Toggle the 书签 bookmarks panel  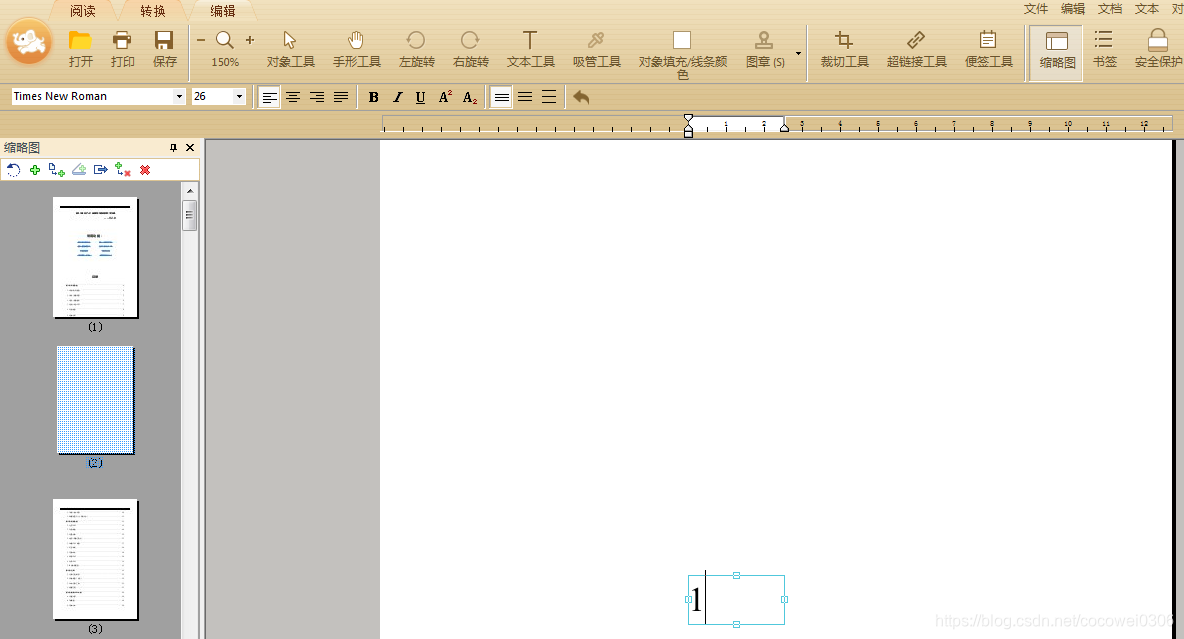coord(1105,49)
